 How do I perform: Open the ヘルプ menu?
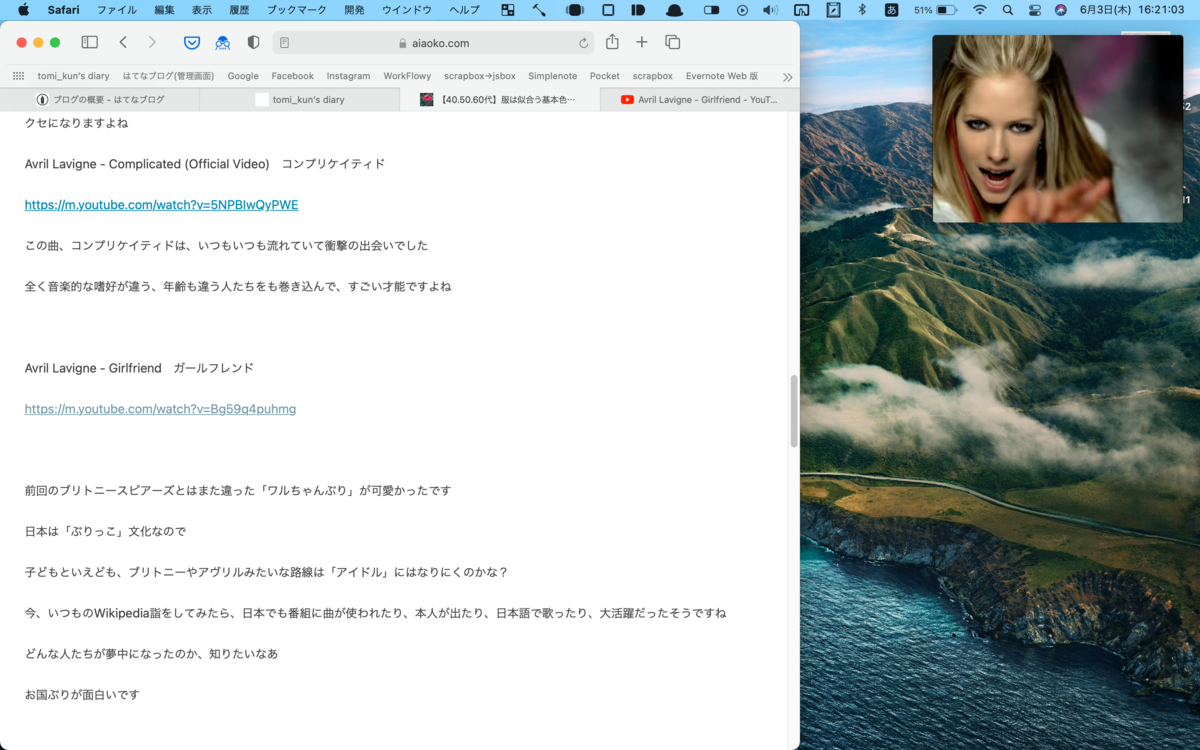coord(464,10)
